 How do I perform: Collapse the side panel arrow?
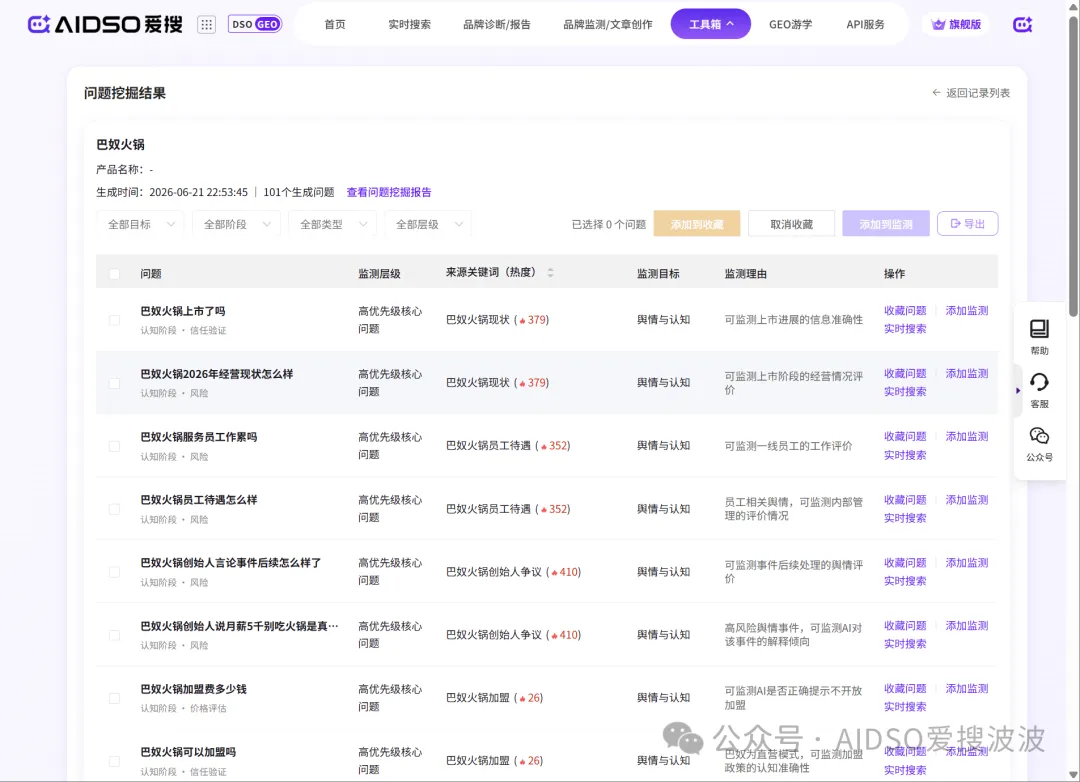(x=1018, y=391)
